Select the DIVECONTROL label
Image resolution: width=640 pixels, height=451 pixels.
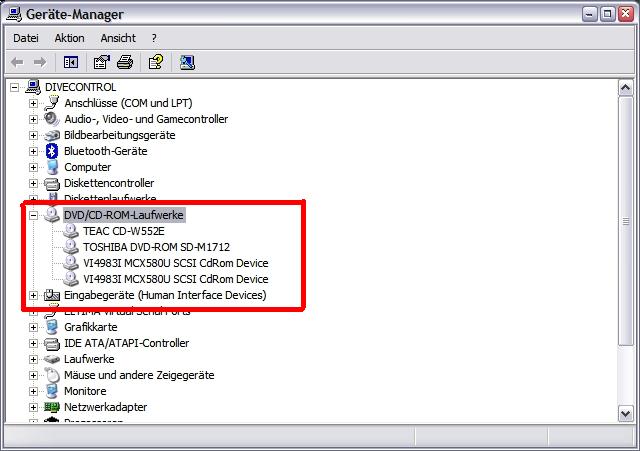tap(80, 87)
